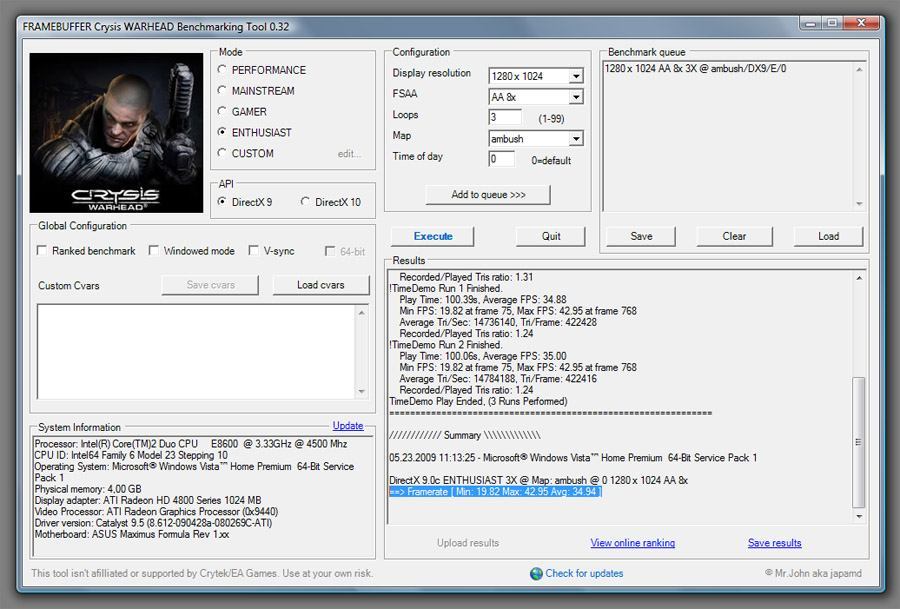Switch mode to CUSTOM
Image resolution: width=900 pixels, height=609 pixels.
pos(222,153)
